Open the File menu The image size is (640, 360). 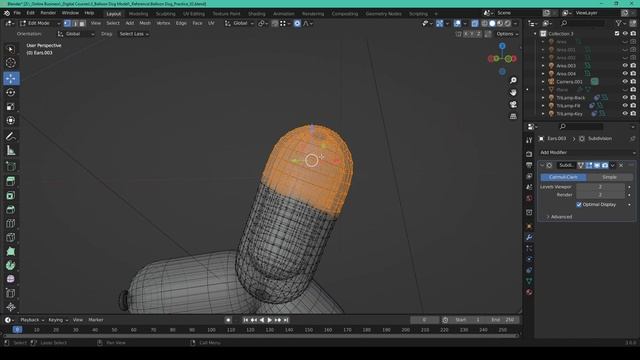(17, 13)
